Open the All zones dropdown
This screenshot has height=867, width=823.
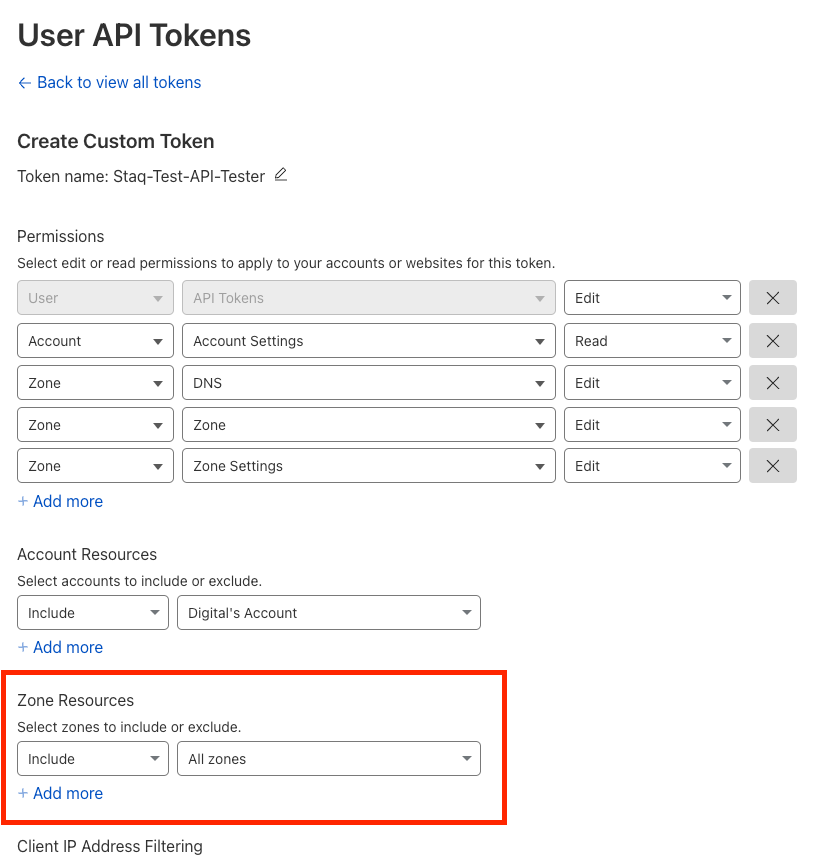[329, 759]
